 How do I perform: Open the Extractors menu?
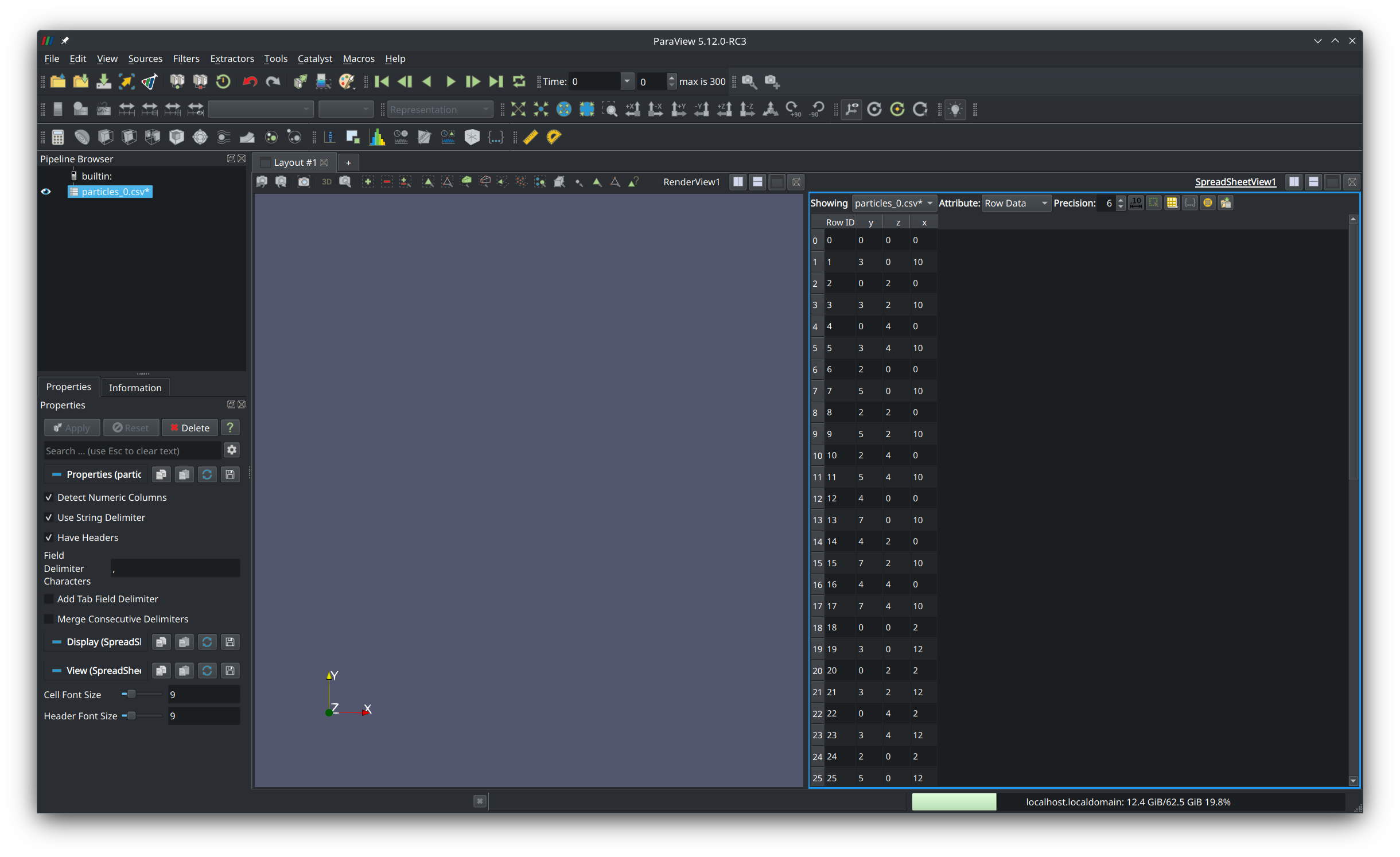click(232, 59)
